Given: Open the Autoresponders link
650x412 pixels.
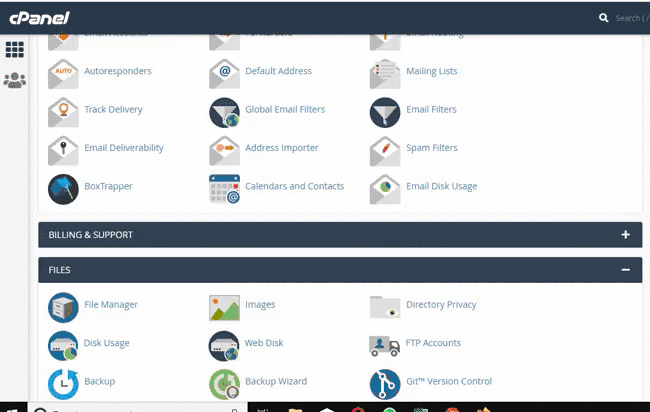Looking at the screenshot, I should coord(118,71).
